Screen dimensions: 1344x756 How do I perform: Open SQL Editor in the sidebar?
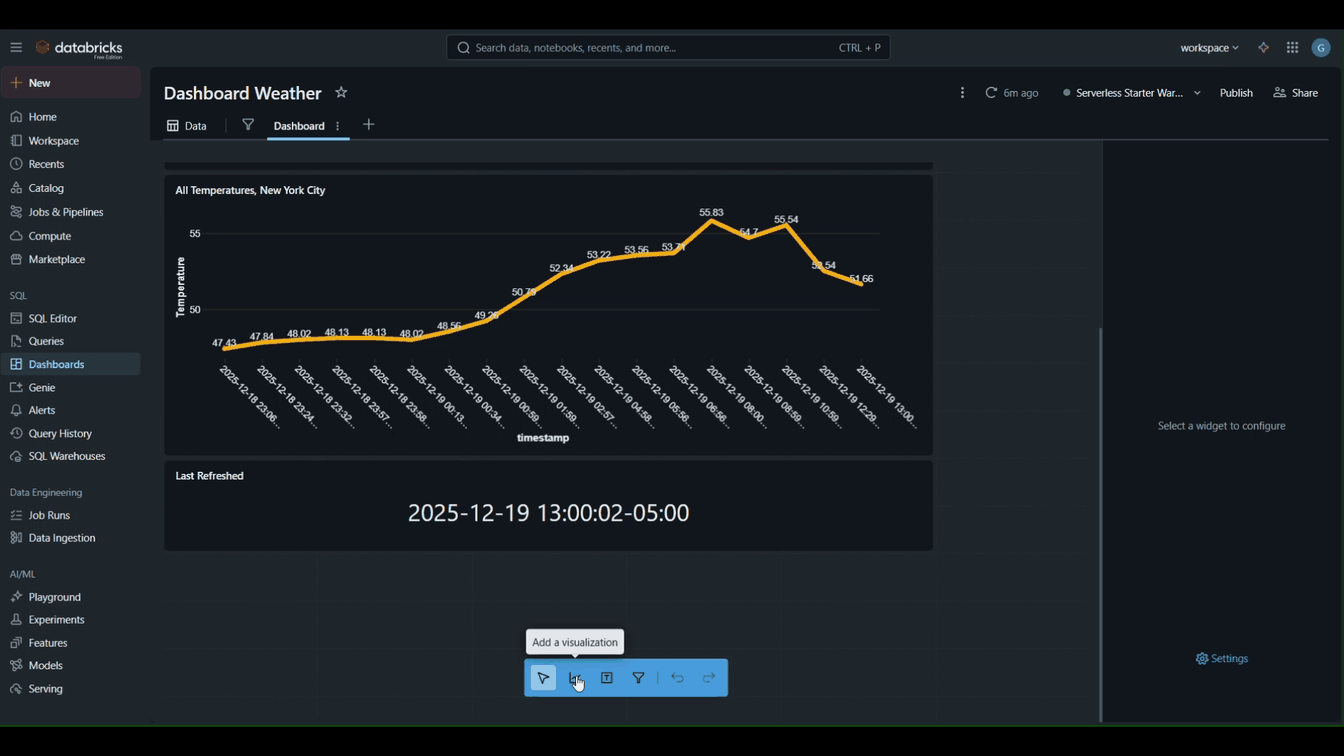click(x=52, y=318)
